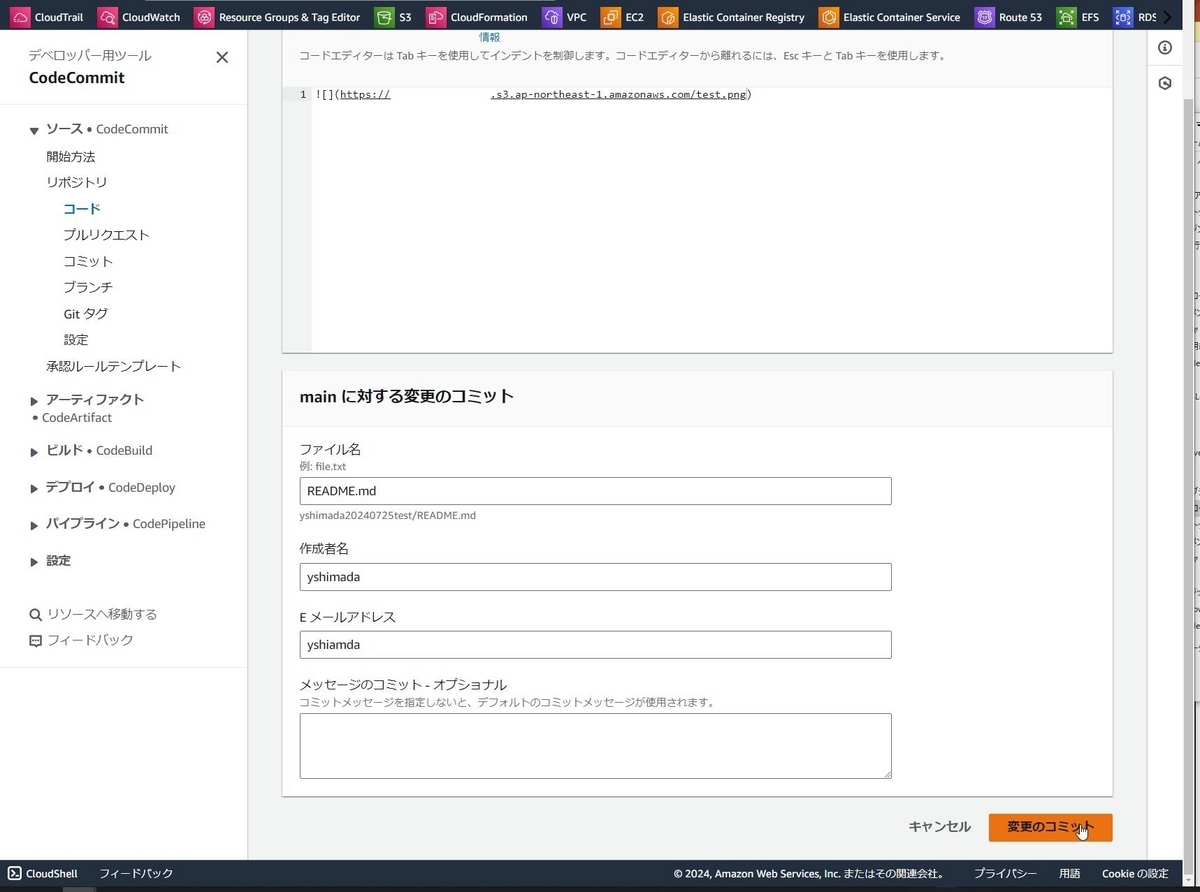Click the 作成者名 input field

(x=595, y=577)
